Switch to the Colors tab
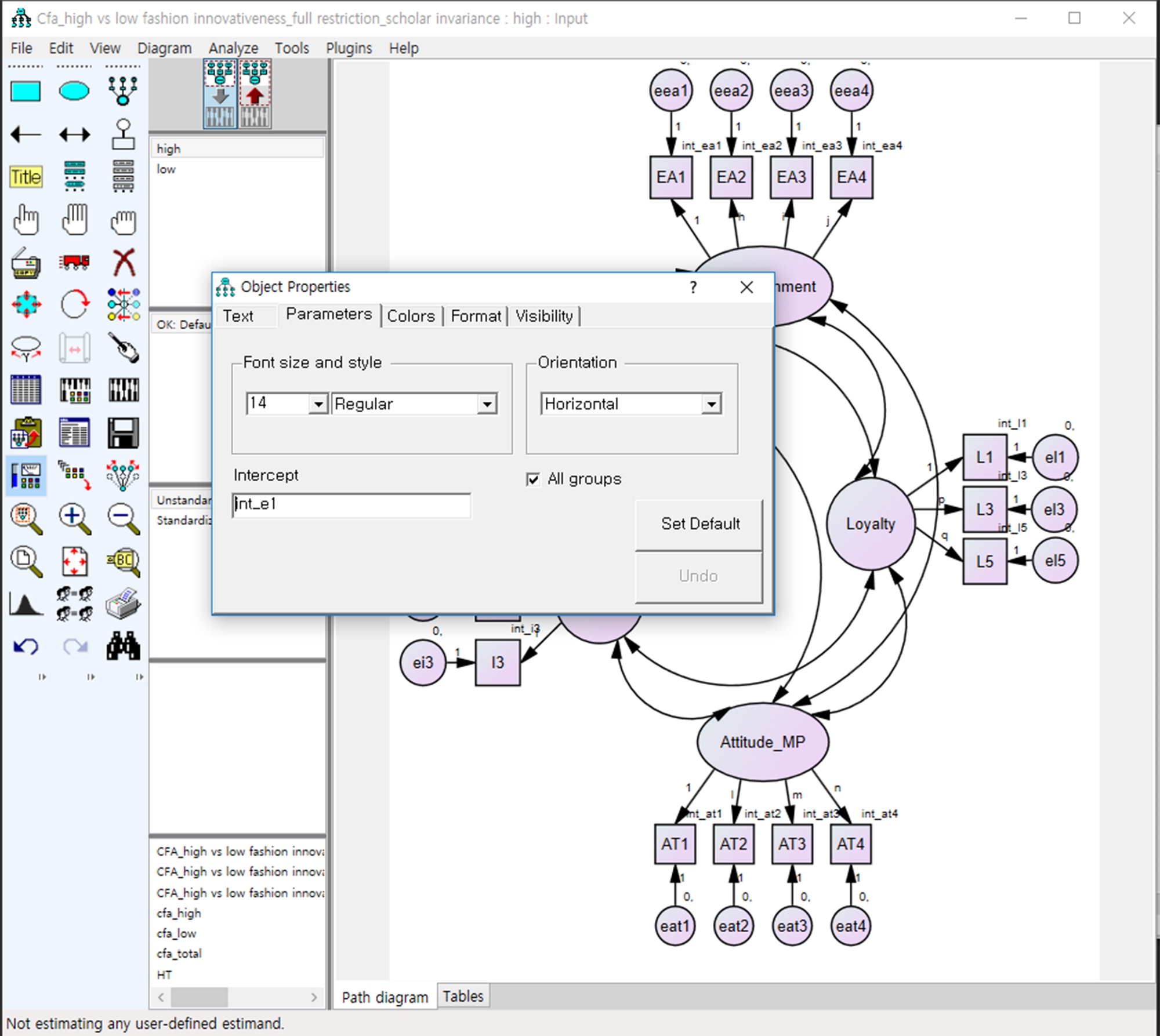Screen dimensions: 1160x1036 (411, 316)
